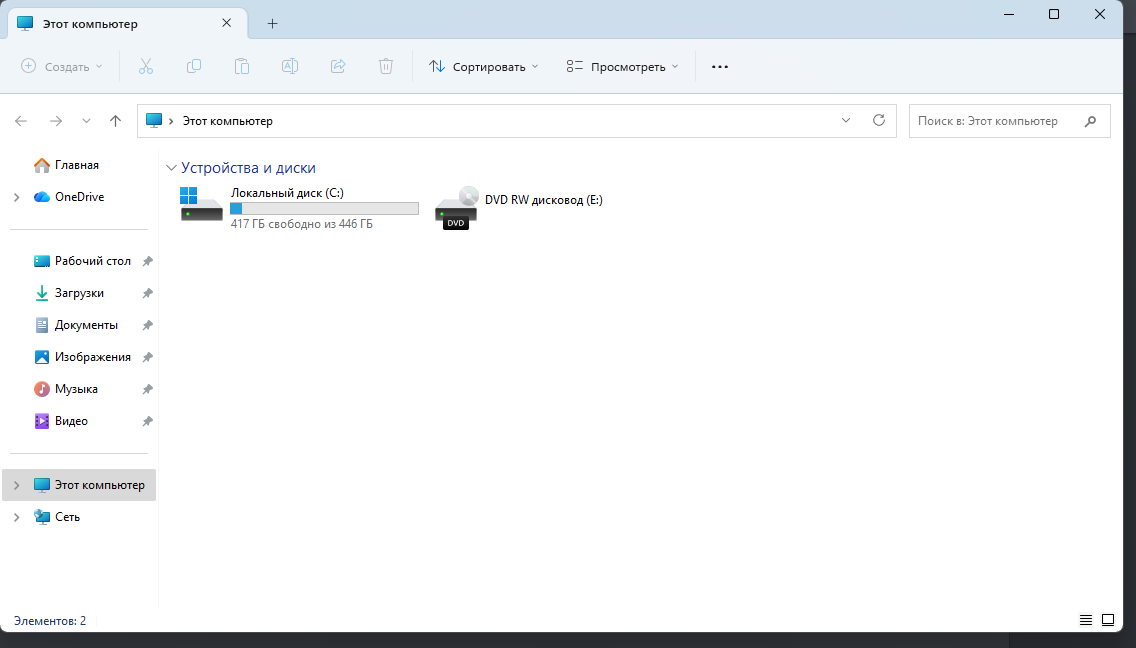The height and width of the screenshot is (648, 1136).
Task: Open Изображения in the sidebar
Action: [x=83, y=357]
